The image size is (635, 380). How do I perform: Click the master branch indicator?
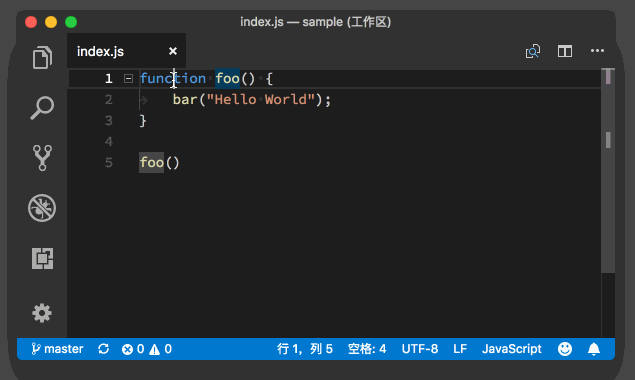pos(57,349)
